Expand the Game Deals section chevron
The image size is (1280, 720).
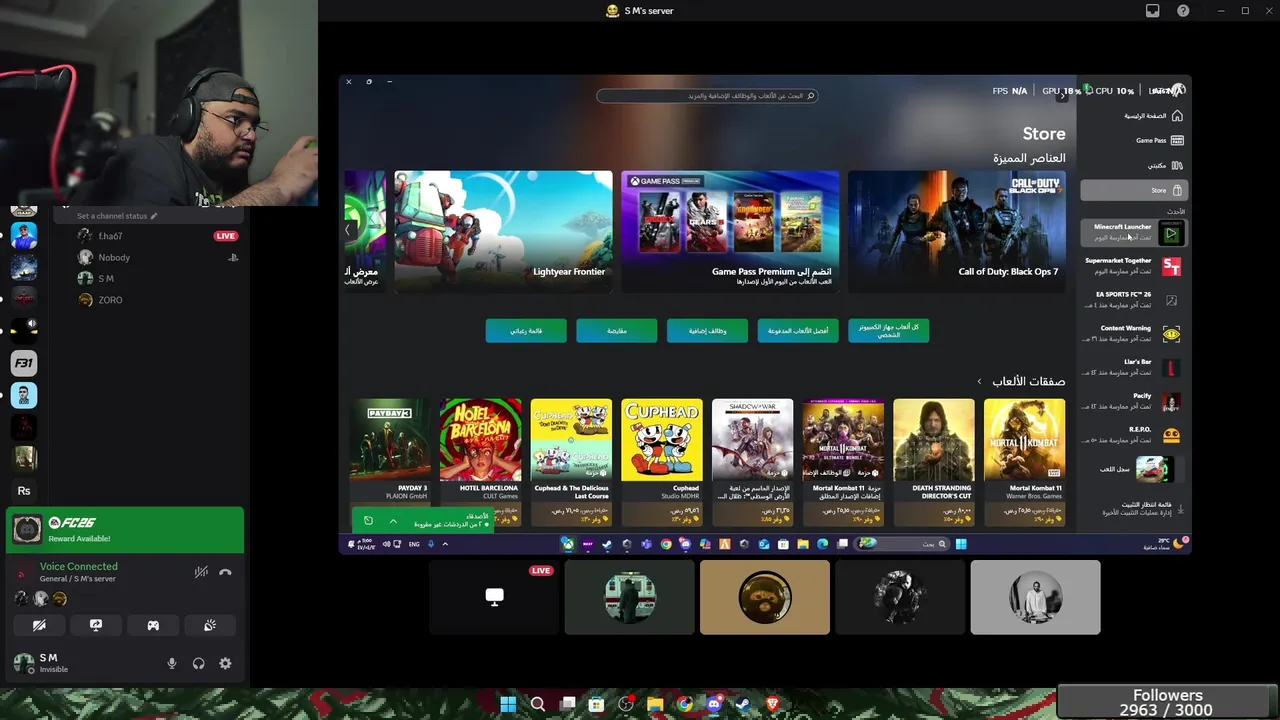point(979,381)
